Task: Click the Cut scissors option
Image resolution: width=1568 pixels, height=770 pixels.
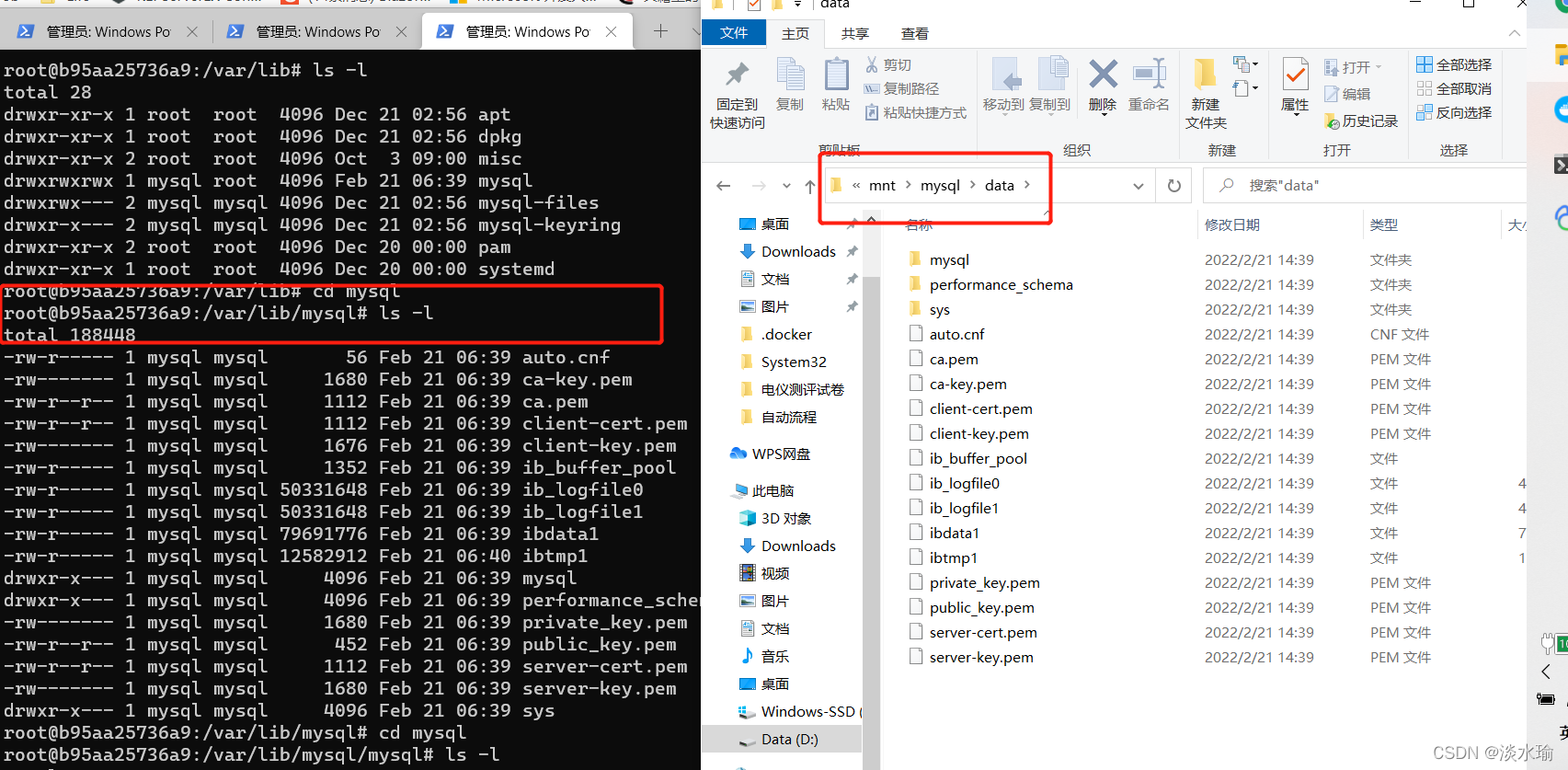Action: [x=888, y=65]
